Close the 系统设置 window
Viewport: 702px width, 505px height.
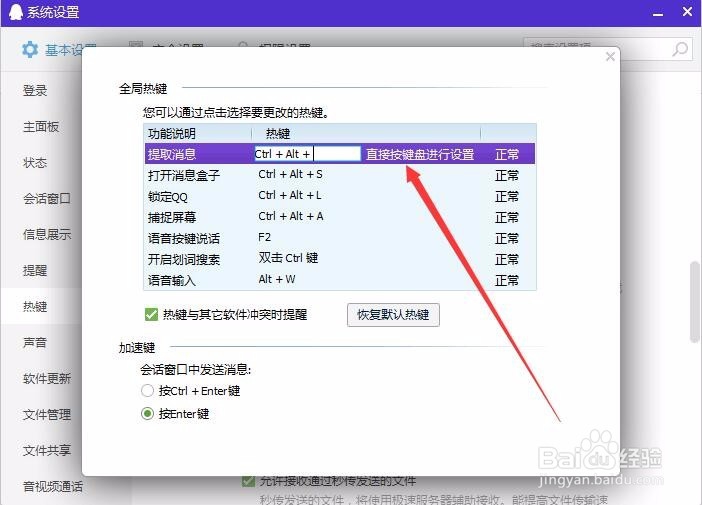[x=687, y=12]
